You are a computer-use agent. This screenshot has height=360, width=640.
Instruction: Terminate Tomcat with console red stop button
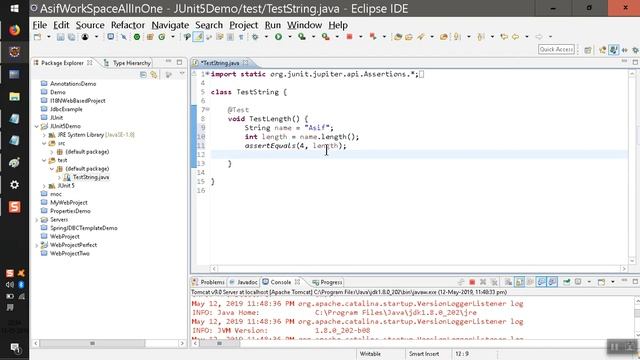click(472, 282)
